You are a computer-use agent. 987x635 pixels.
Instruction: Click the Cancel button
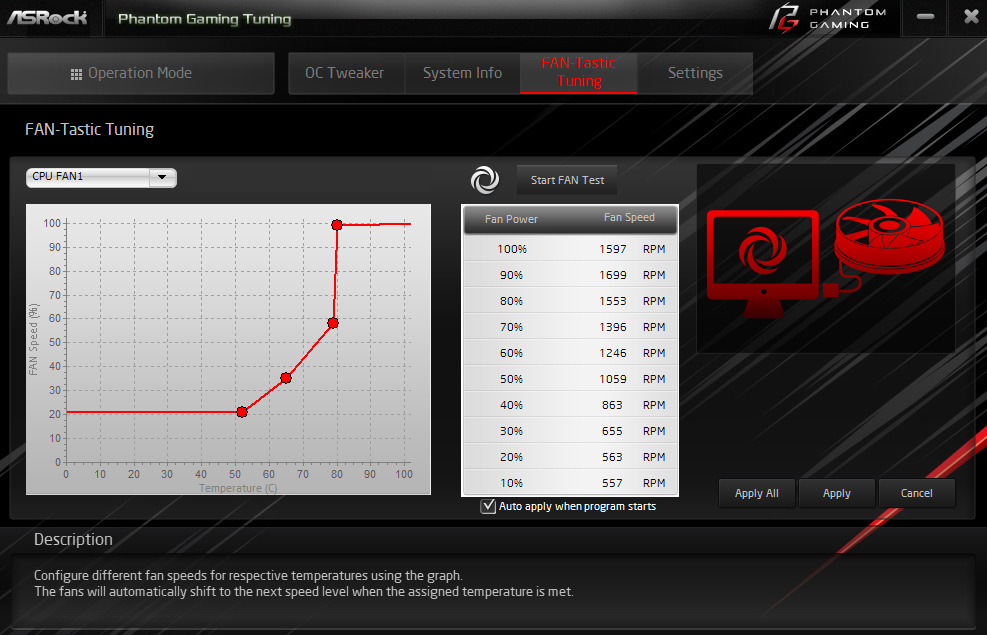[x=916, y=493]
